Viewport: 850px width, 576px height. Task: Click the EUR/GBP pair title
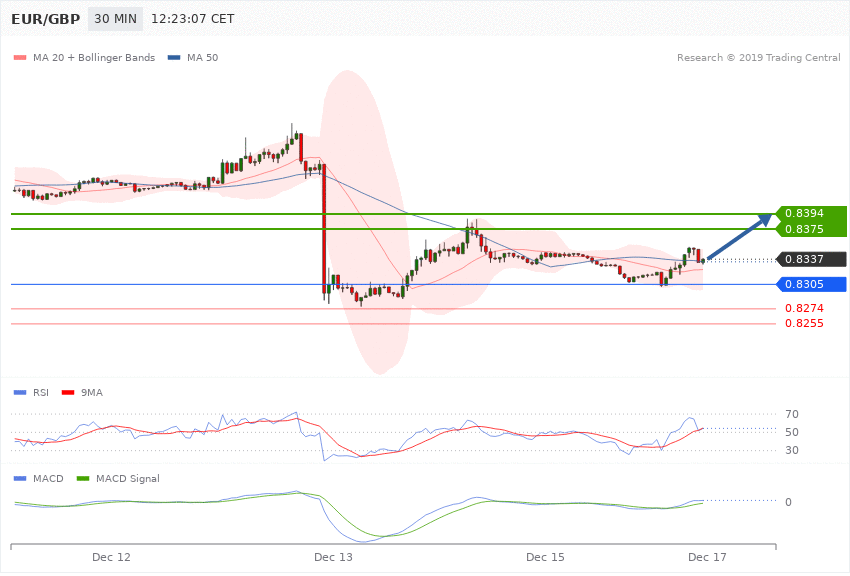pos(46,19)
